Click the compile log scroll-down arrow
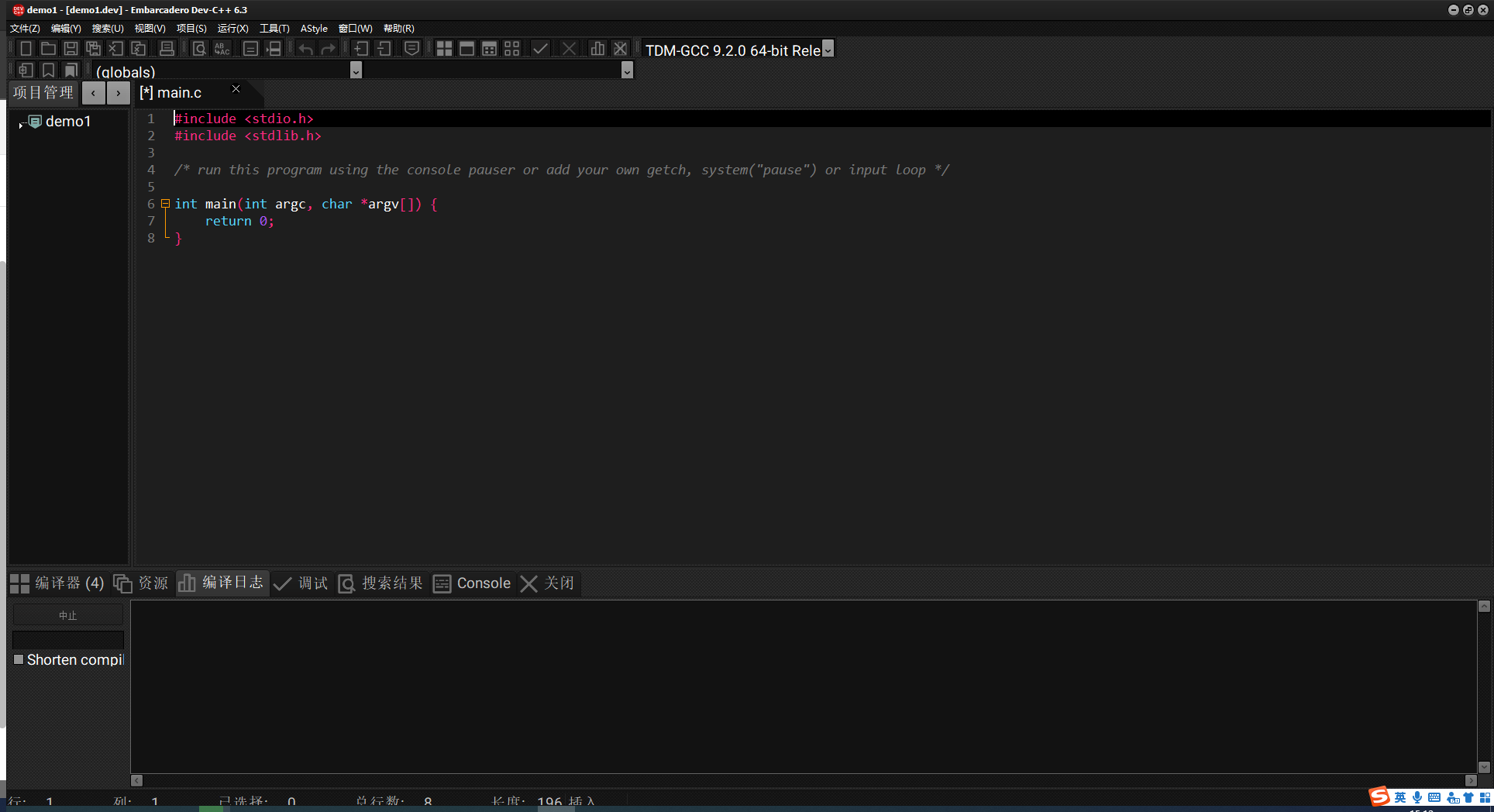This screenshot has width=1494, height=812. (x=1484, y=767)
